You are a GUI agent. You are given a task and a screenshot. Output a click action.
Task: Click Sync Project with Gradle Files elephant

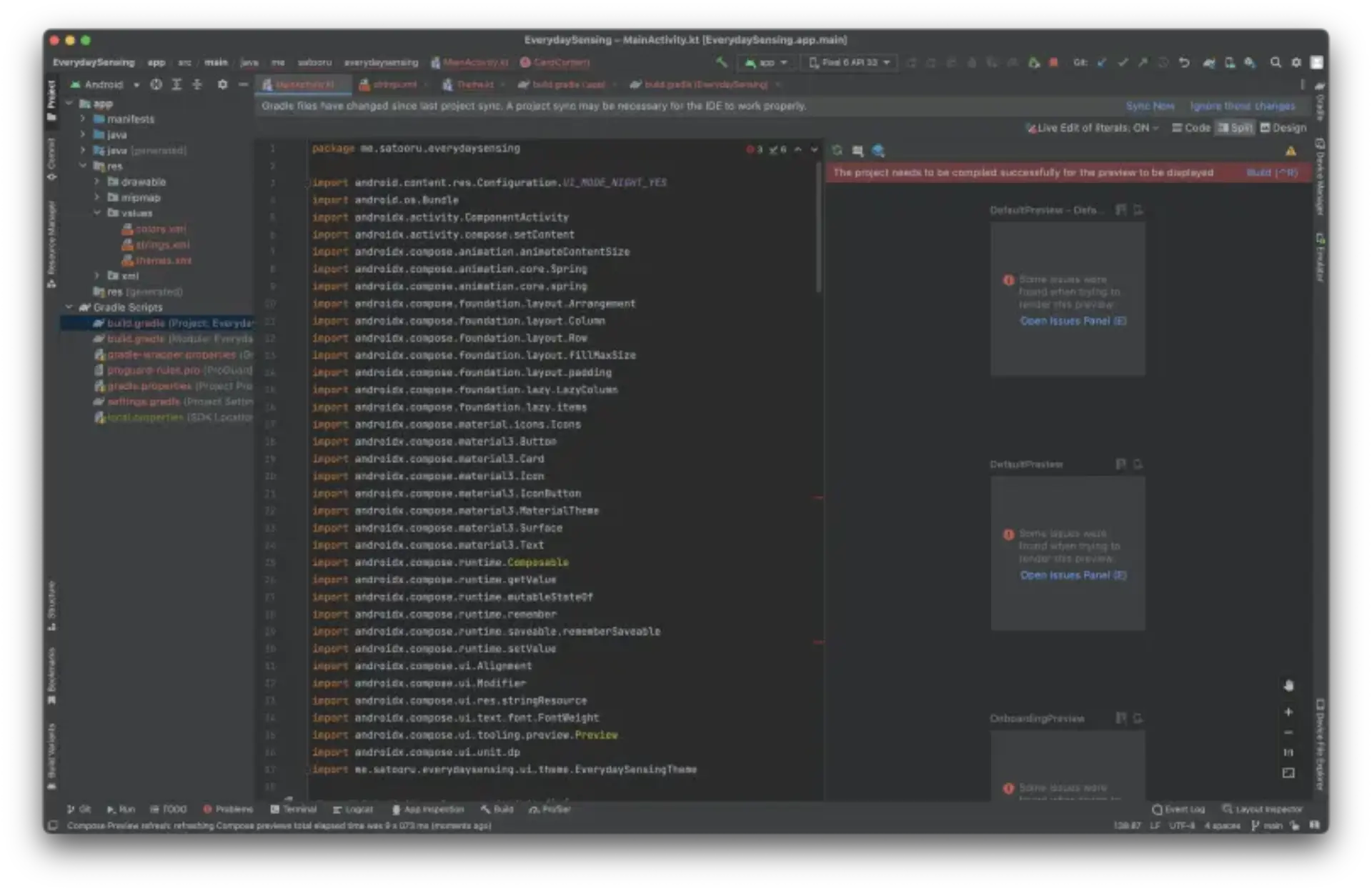1209,63
